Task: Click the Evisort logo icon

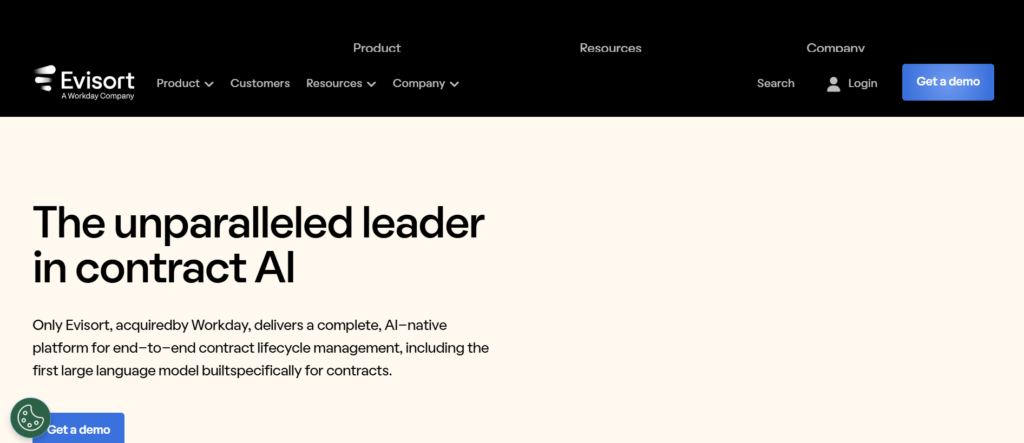Action: (46, 75)
